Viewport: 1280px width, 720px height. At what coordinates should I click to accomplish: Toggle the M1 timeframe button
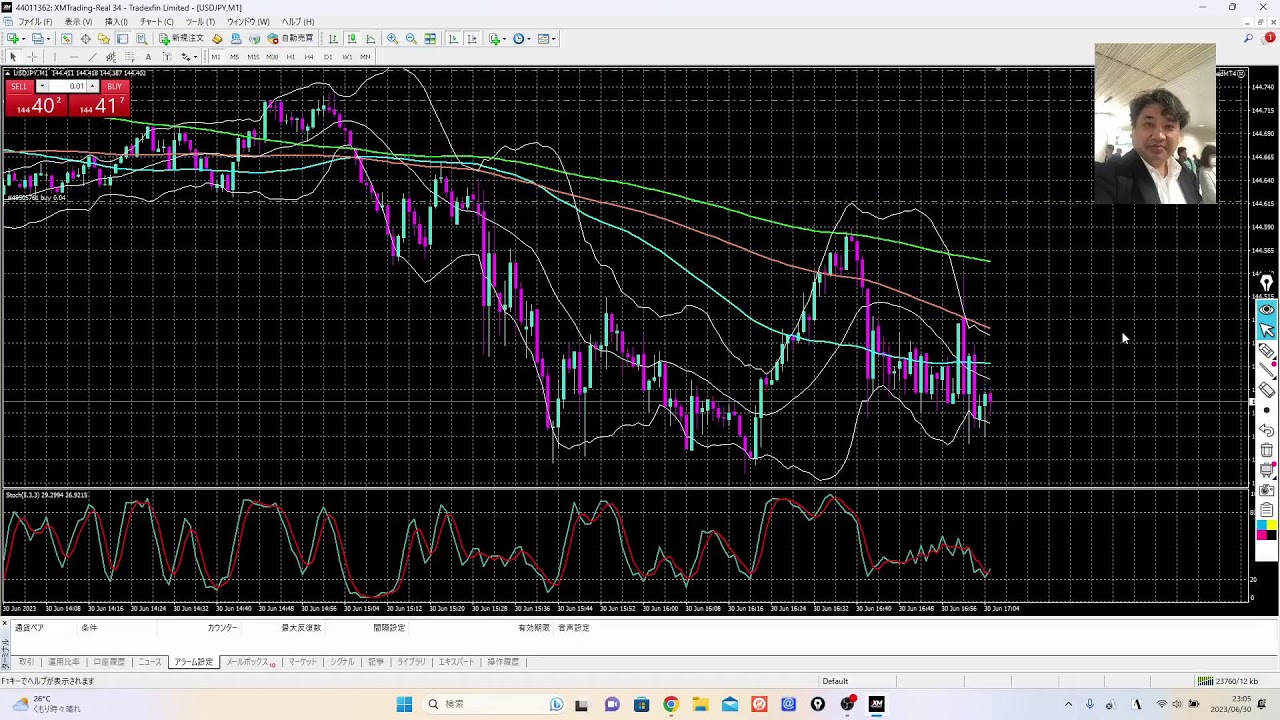click(215, 57)
